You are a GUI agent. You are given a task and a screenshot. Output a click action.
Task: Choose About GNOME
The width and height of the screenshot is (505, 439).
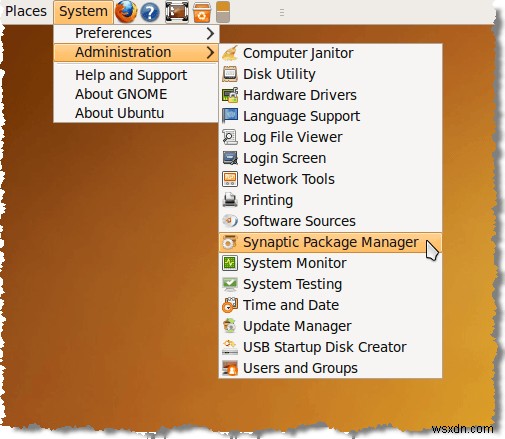click(x=136, y=94)
